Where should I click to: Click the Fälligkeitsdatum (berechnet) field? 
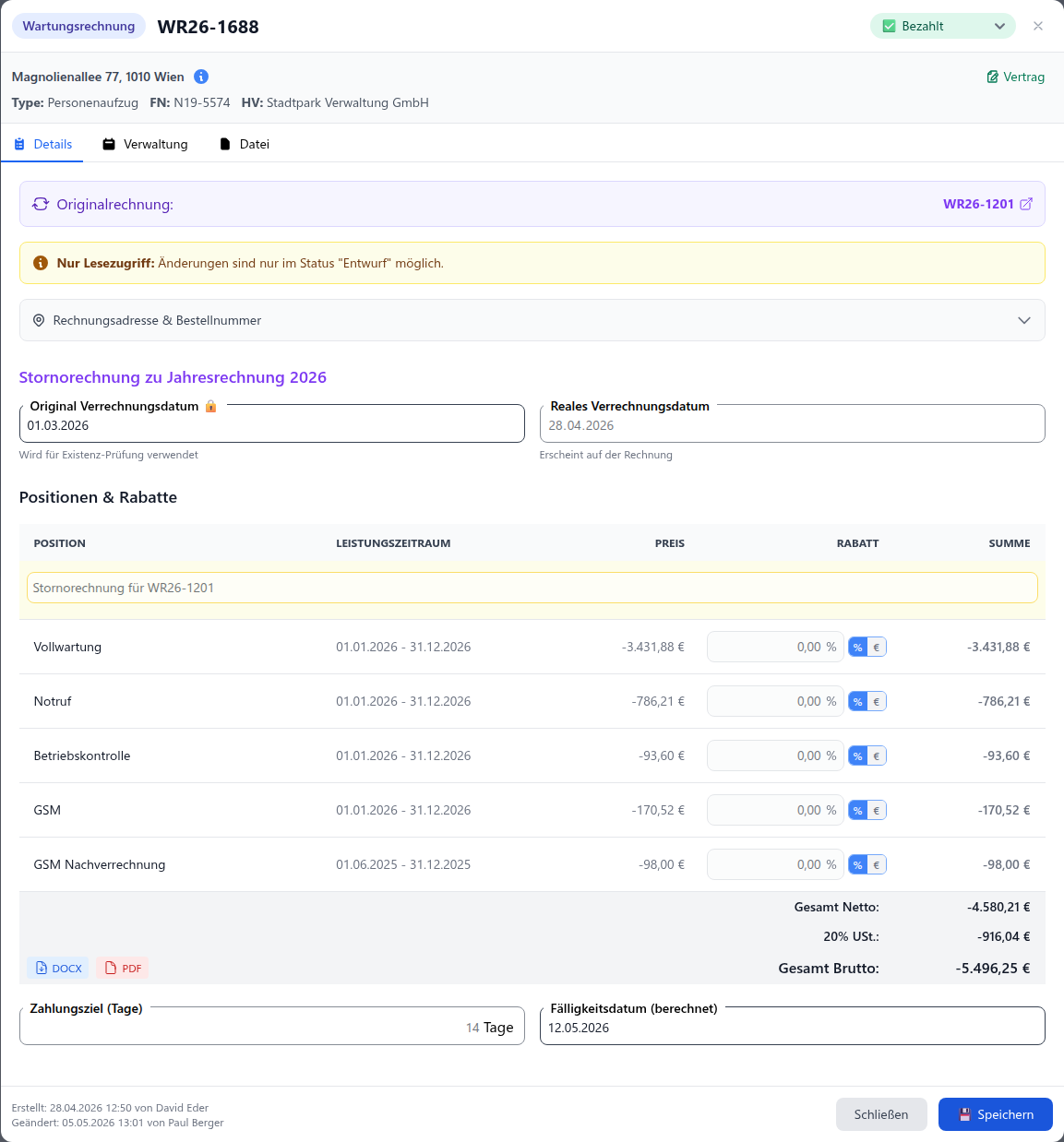[x=793, y=1027]
